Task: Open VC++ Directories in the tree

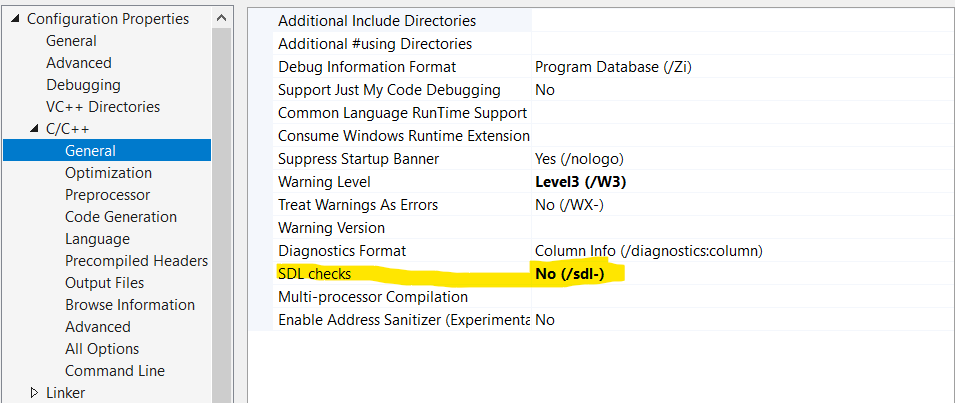Action: 103,107
